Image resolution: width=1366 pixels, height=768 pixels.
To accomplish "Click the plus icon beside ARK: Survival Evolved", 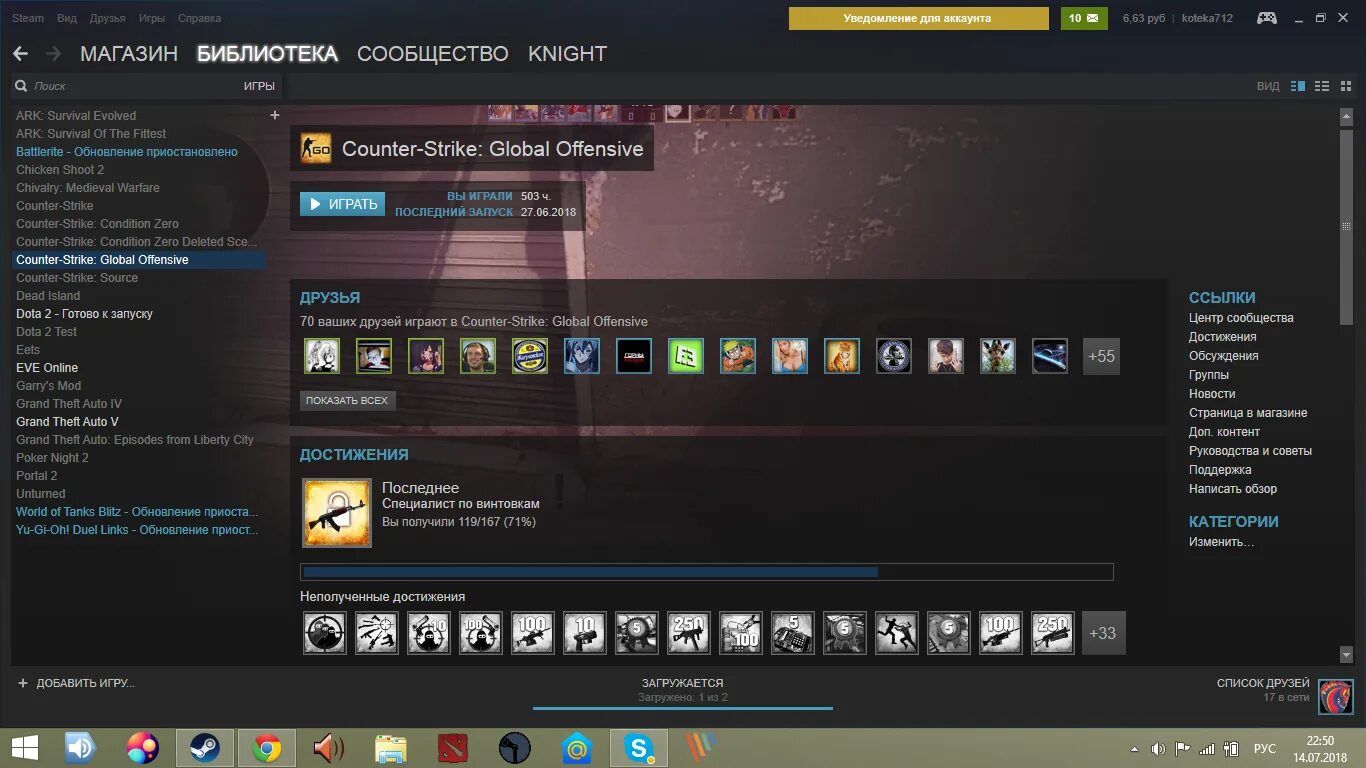I will pos(275,115).
